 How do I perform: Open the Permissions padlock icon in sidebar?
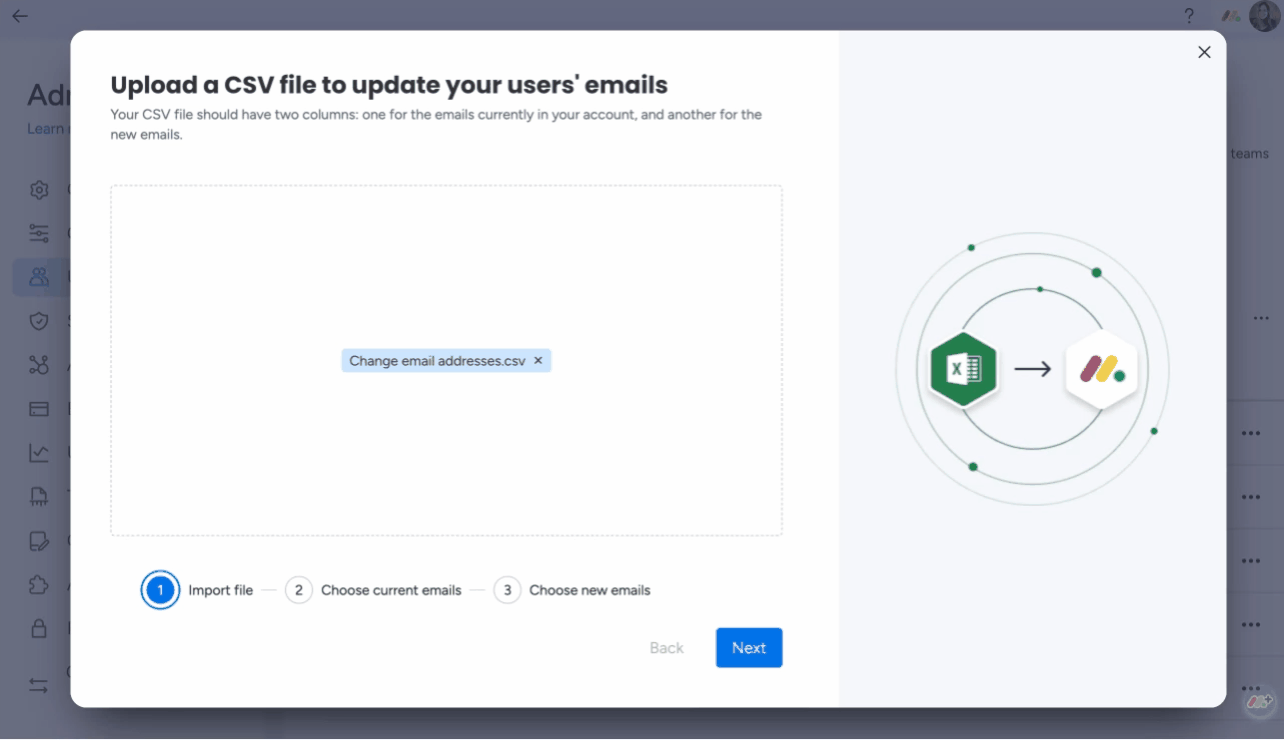[39, 629]
